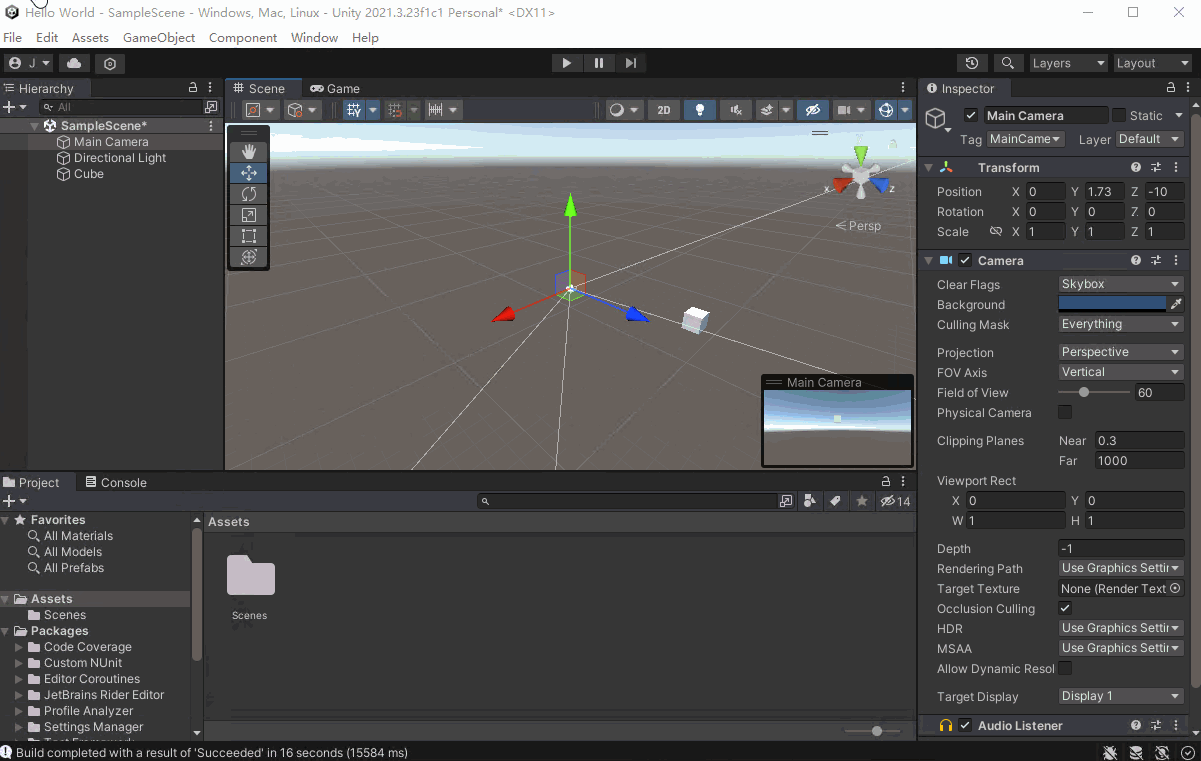1201x761 pixels.
Task: Switch to the Console tab
Action: coord(116,482)
